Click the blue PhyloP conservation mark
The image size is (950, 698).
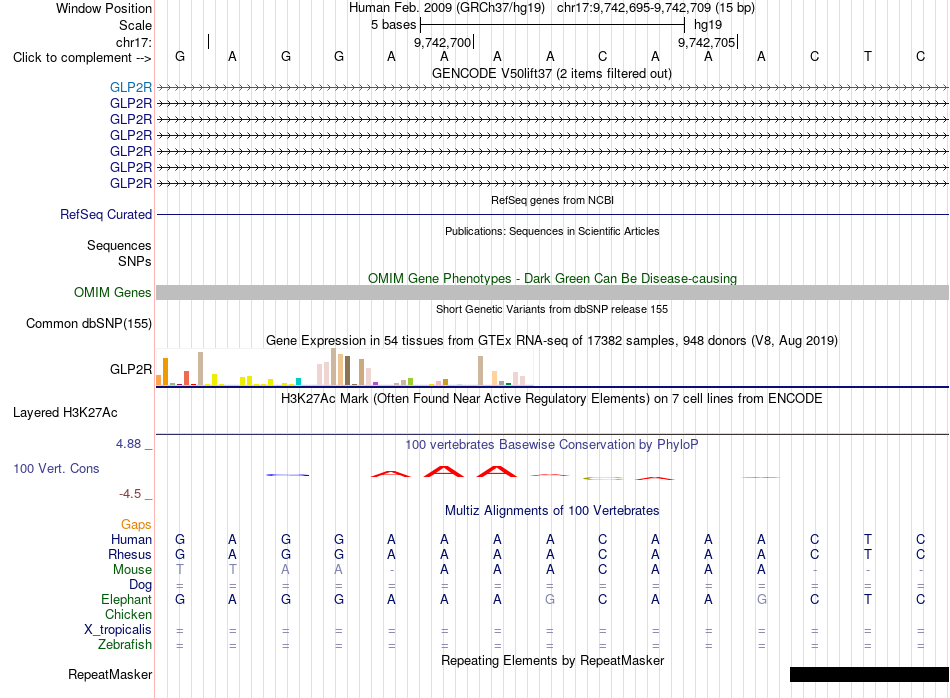coord(288,475)
